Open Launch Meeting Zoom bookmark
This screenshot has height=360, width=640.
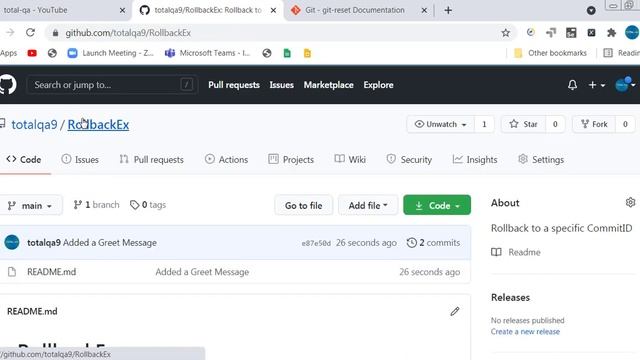coord(111,53)
